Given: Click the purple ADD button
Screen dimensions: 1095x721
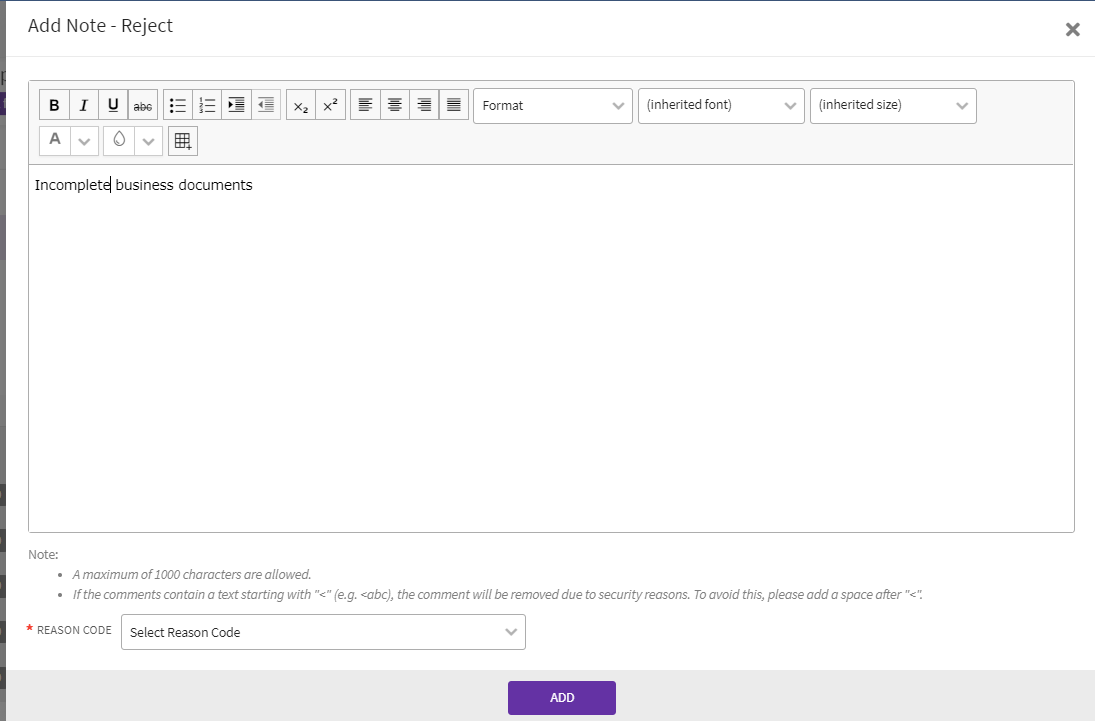Looking at the screenshot, I should [561, 698].
